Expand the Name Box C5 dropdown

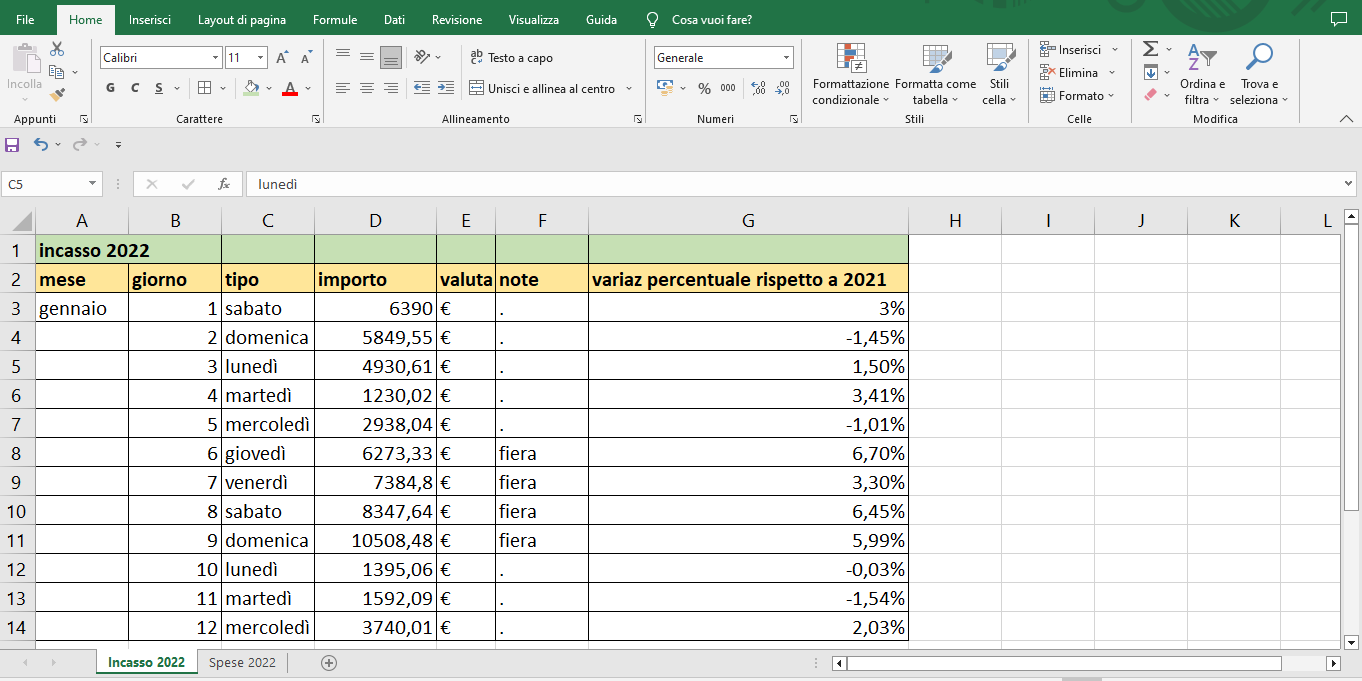click(x=93, y=184)
